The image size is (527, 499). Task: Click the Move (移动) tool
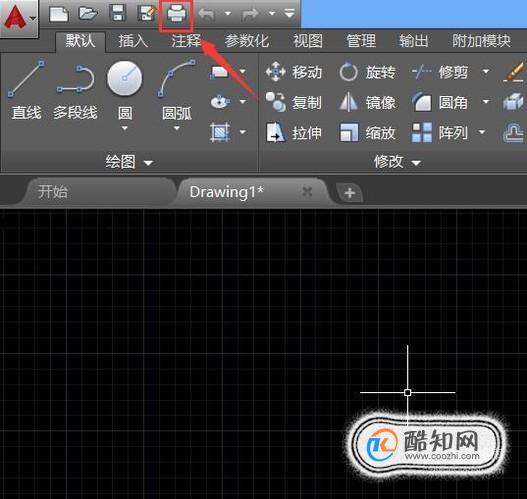click(294, 72)
